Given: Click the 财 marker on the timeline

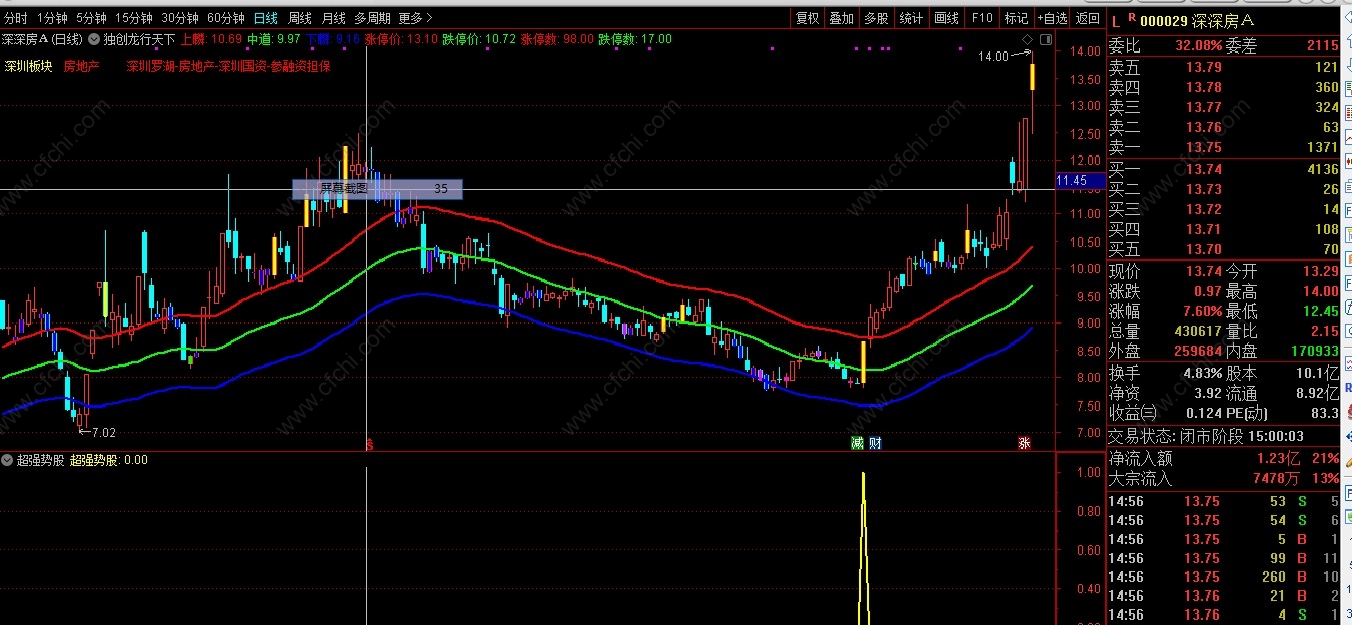Looking at the screenshot, I should [875, 443].
